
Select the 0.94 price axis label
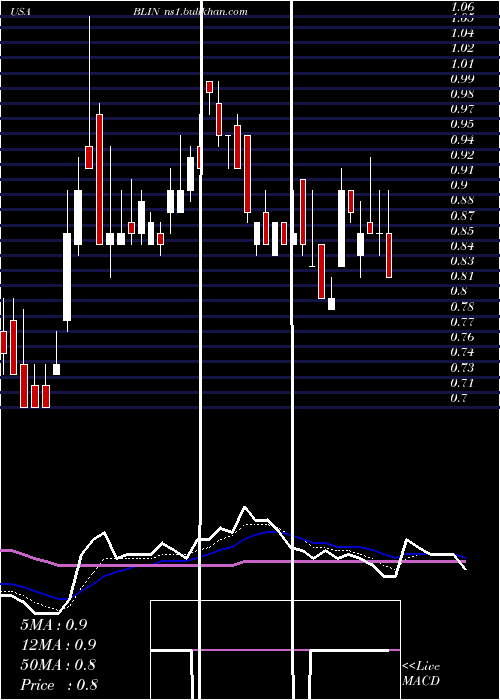462,140
